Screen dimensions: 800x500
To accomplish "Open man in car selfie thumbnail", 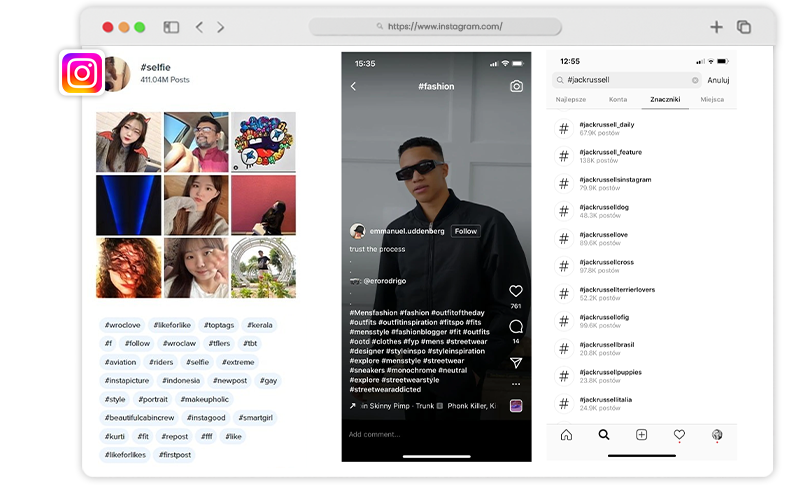I will [196, 142].
